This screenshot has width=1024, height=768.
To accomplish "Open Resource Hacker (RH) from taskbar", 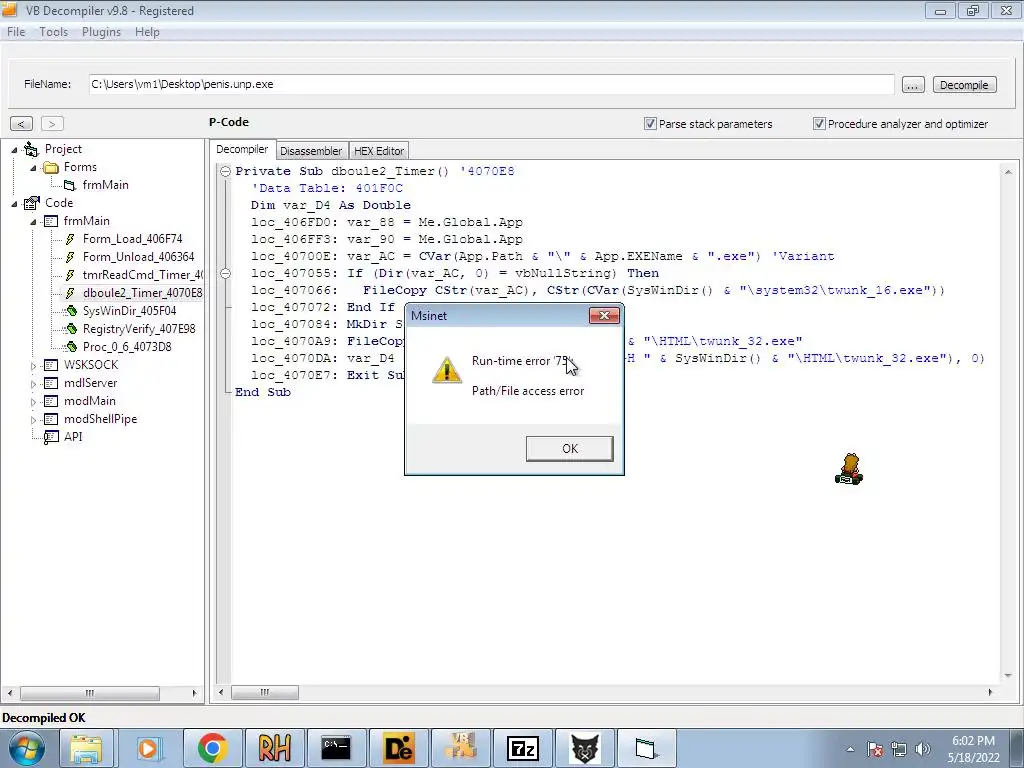I will [x=274, y=748].
